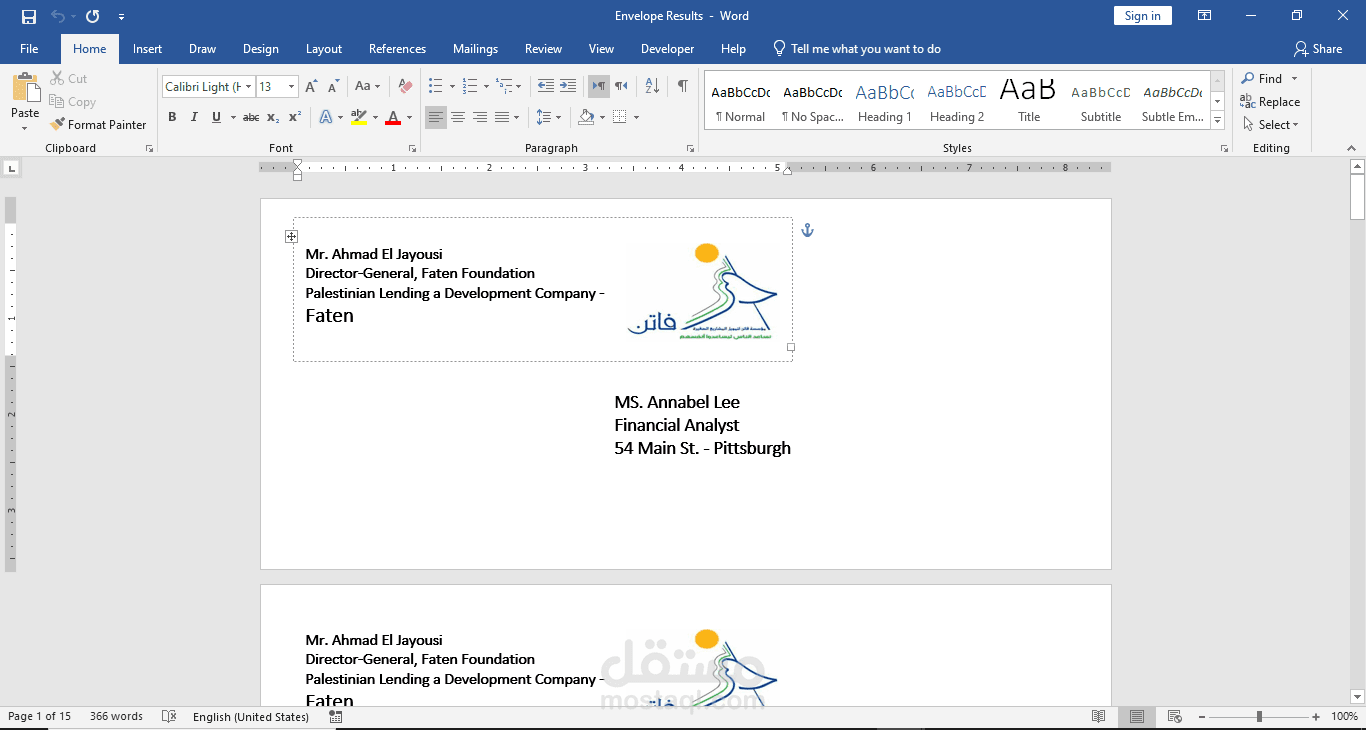Click the 366 words count in status bar
Image resolution: width=1366 pixels, height=730 pixels.
pyautogui.click(x=116, y=717)
